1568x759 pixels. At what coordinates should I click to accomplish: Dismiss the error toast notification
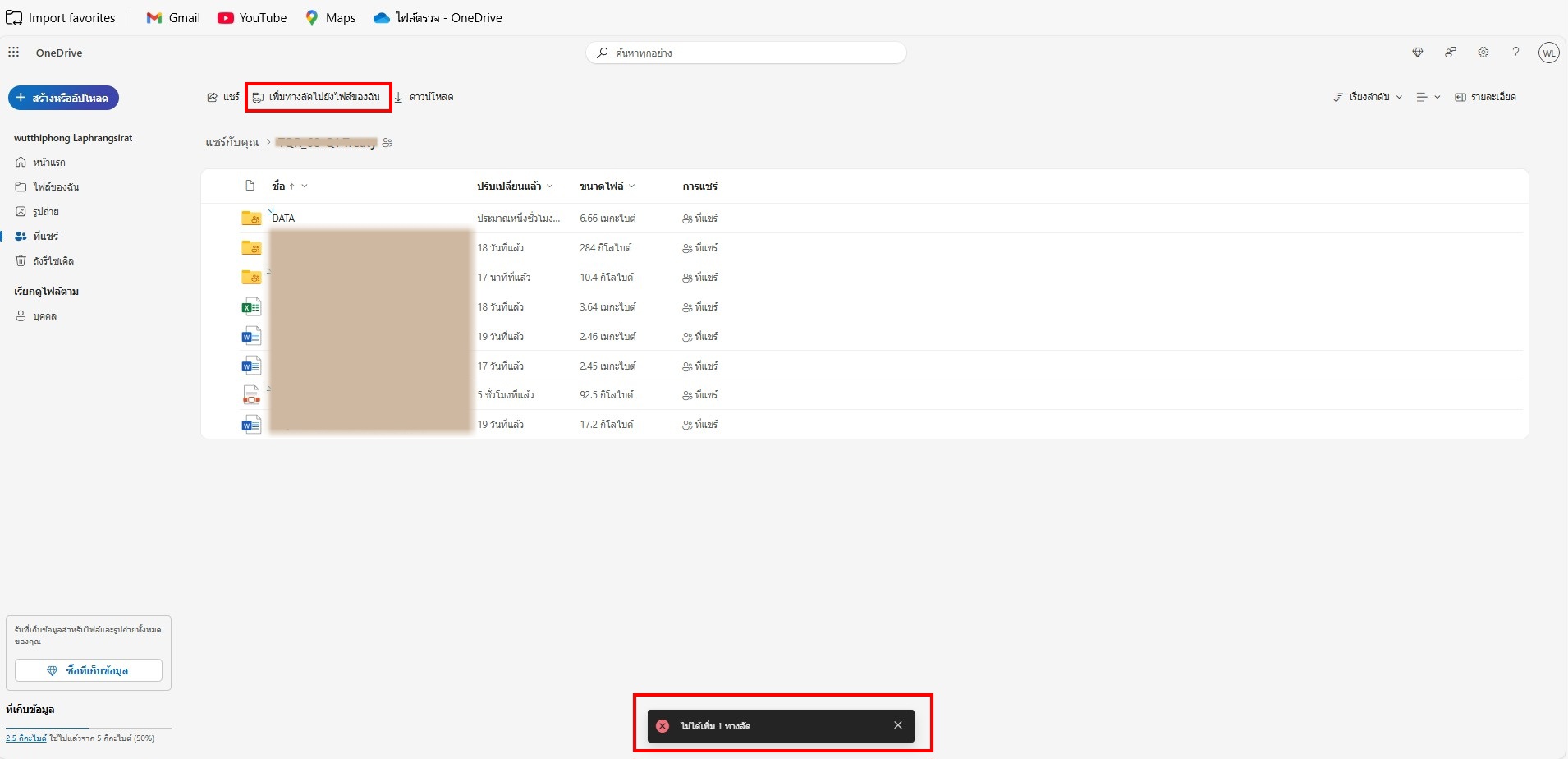point(898,725)
